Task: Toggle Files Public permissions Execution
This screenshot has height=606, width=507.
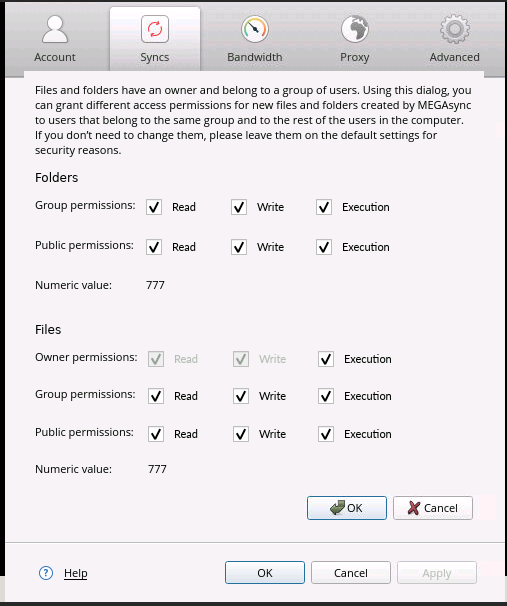Action: pos(326,434)
